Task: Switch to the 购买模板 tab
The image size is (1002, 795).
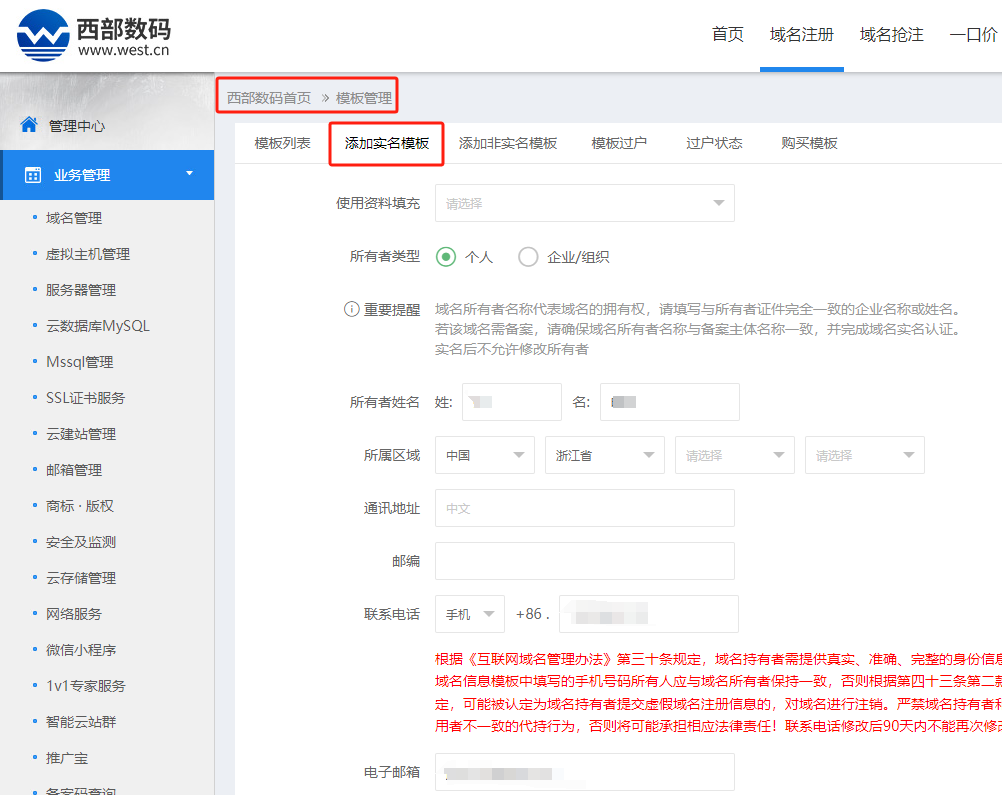Action: [809, 143]
